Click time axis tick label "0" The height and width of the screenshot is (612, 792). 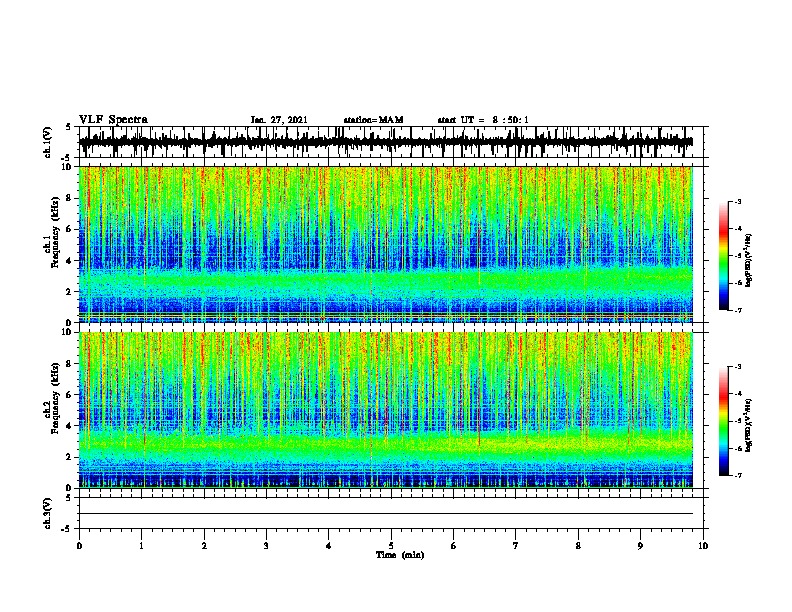pyautogui.click(x=79, y=546)
